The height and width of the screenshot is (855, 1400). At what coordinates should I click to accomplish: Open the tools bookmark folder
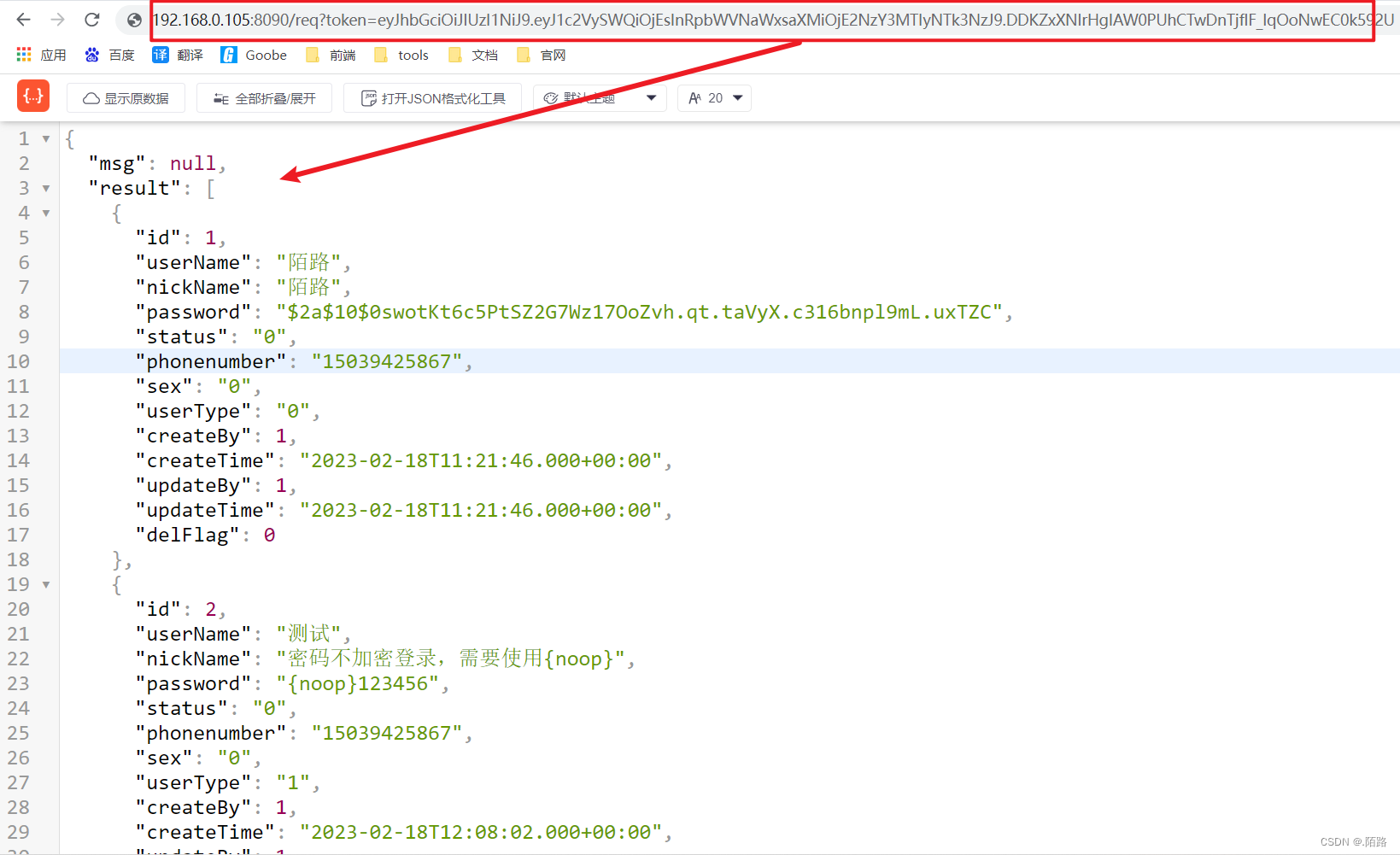(401, 55)
